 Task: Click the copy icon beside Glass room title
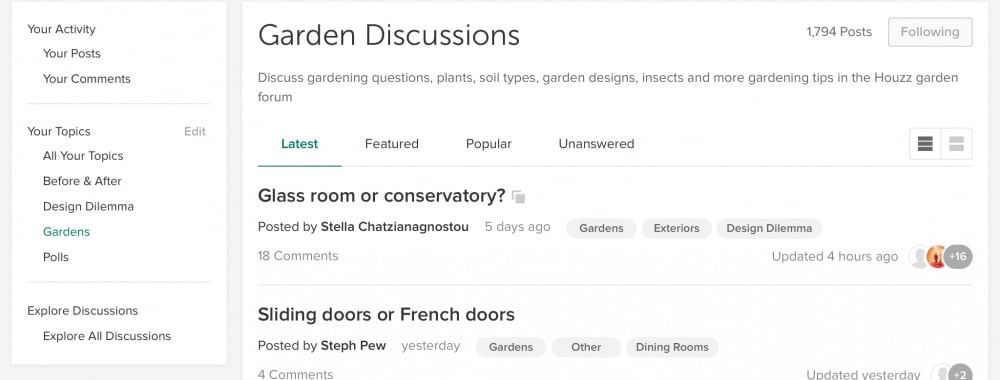click(x=518, y=197)
